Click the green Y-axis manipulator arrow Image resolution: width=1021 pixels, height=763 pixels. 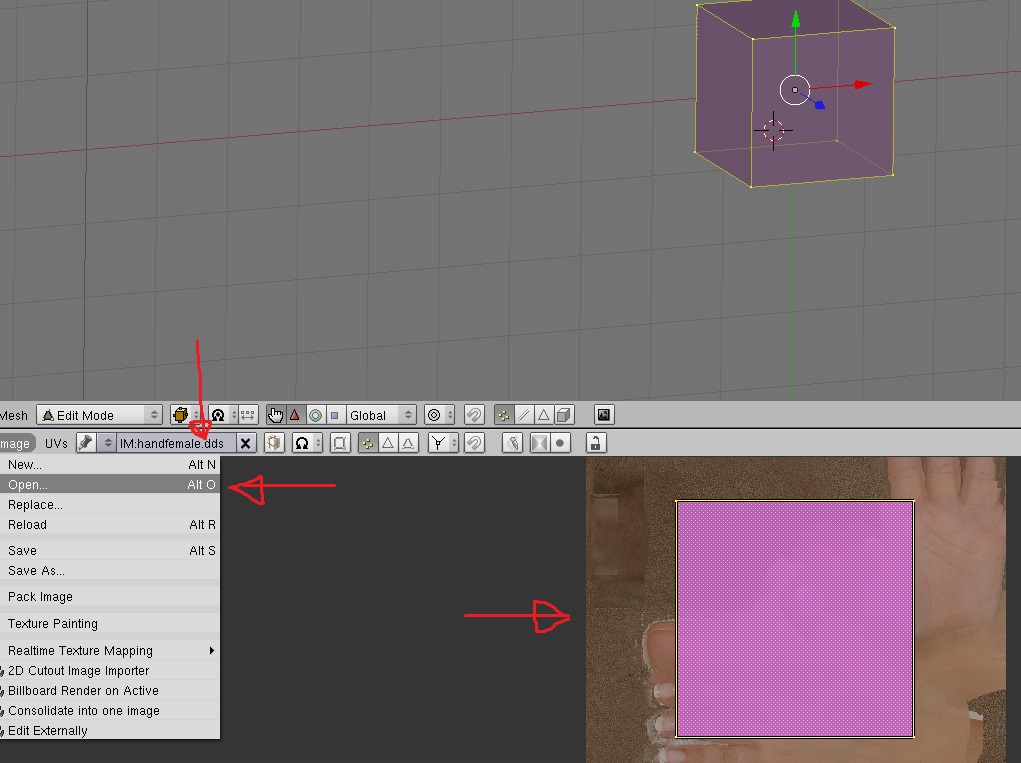click(x=795, y=20)
